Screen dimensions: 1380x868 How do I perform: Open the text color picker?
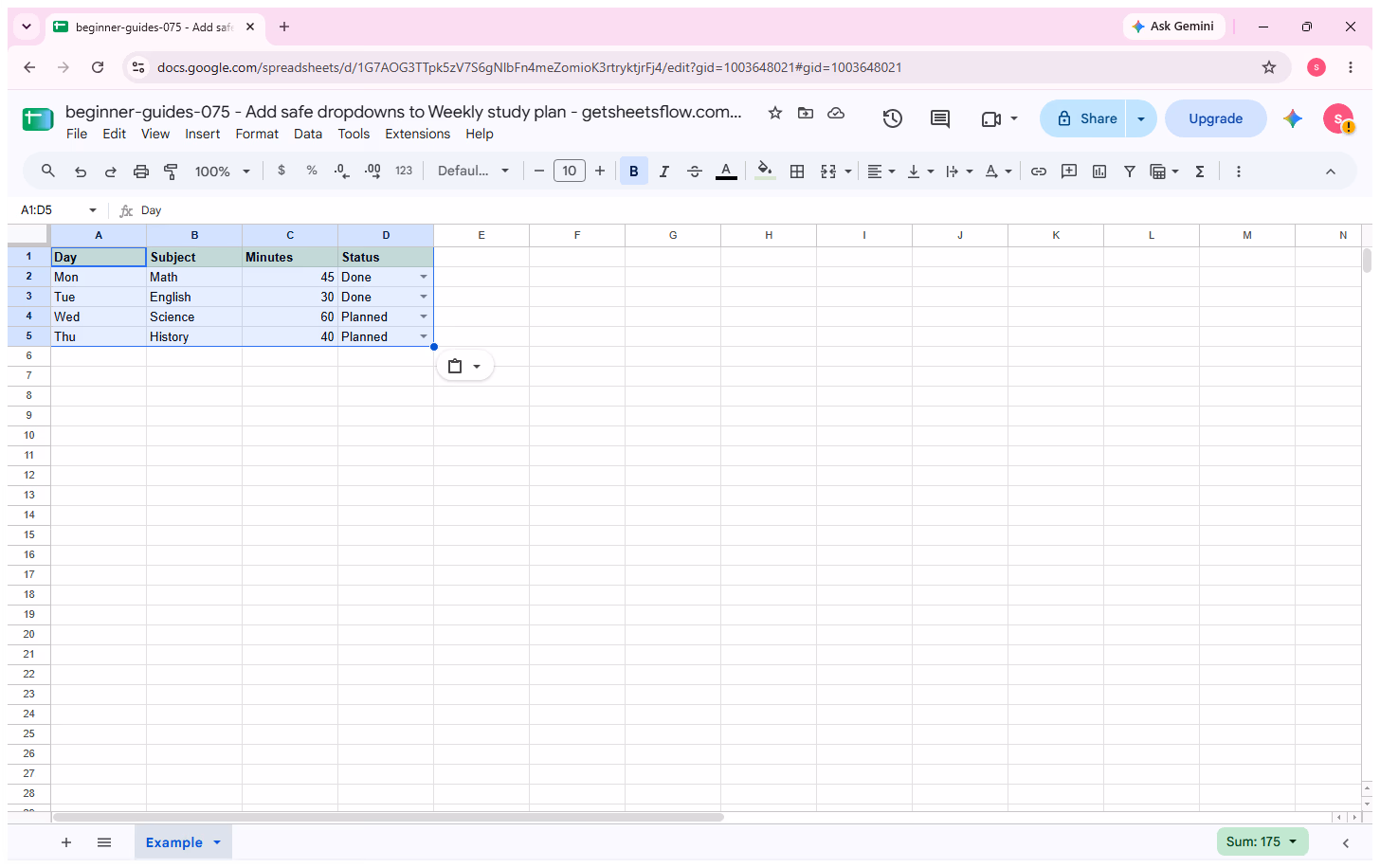(x=726, y=172)
